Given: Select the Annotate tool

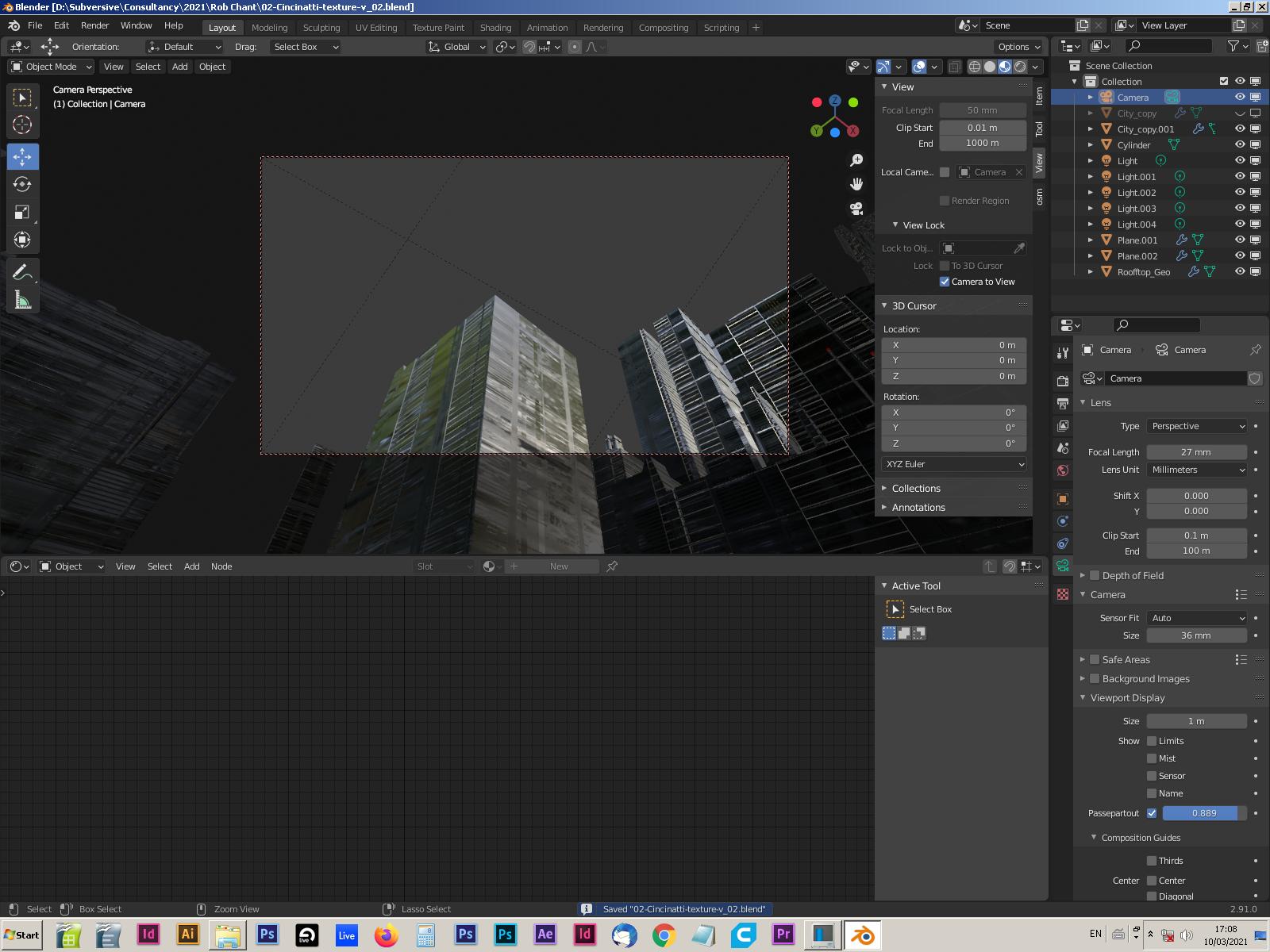Looking at the screenshot, I should point(22,272).
